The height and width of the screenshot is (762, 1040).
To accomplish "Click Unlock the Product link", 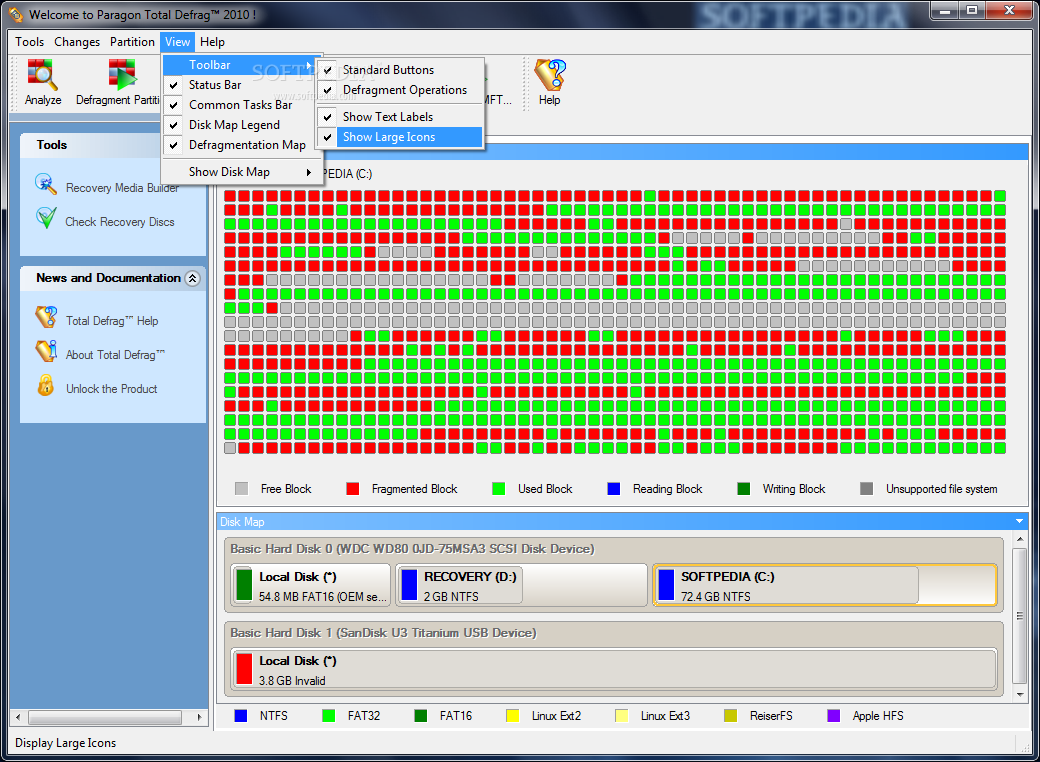I will (111, 389).
